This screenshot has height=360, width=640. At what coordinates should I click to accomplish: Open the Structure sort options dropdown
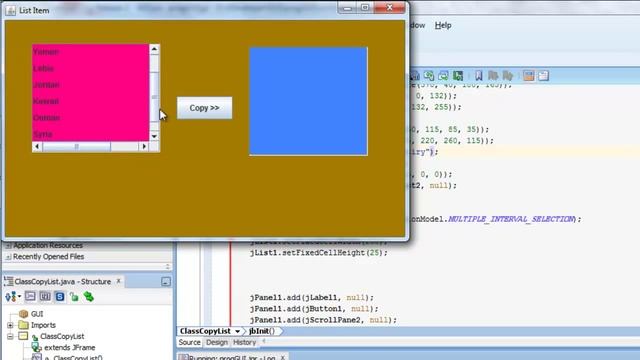coord(13,297)
